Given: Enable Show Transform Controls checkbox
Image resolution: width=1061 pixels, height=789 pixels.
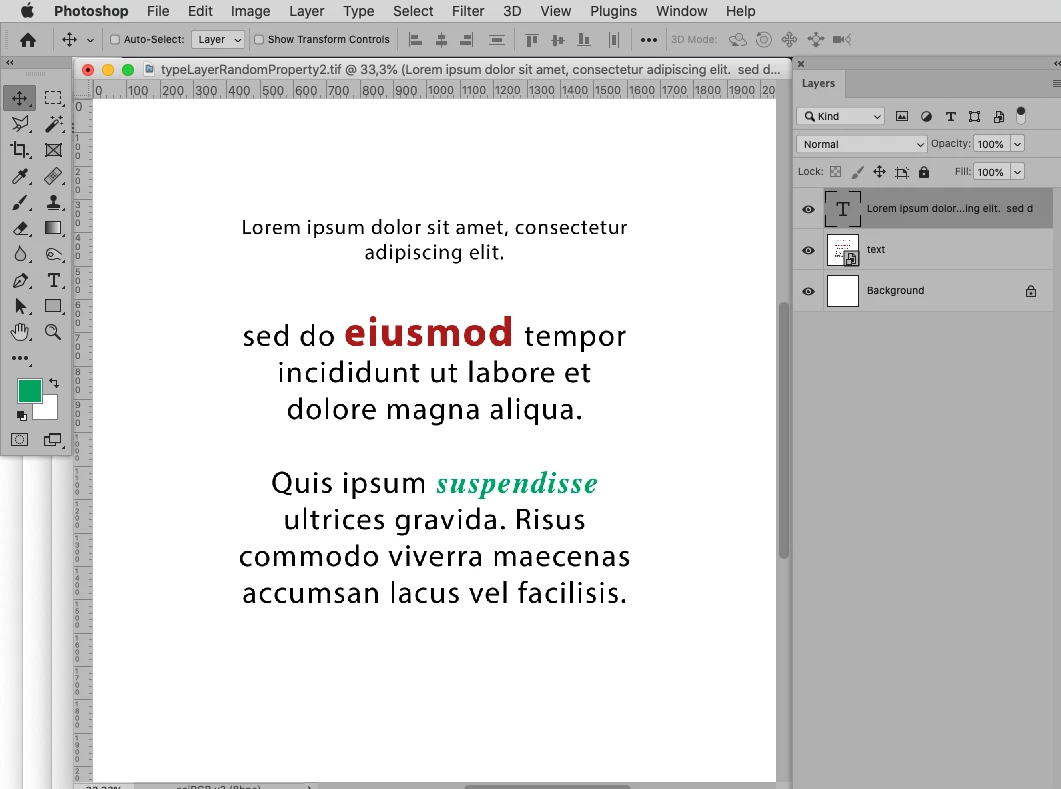Looking at the screenshot, I should pos(258,39).
